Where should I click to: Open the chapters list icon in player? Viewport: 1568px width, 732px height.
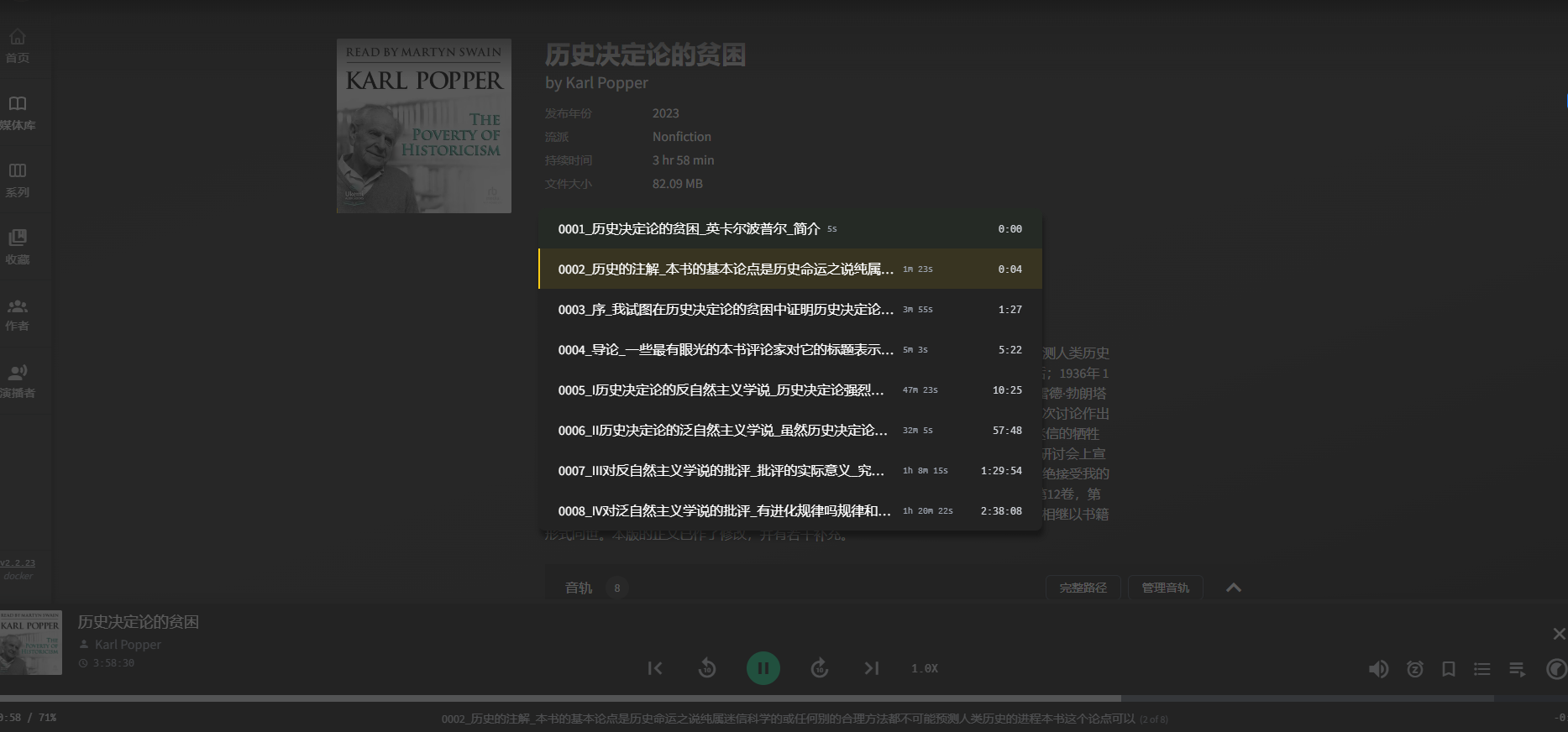click(x=1482, y=669)
